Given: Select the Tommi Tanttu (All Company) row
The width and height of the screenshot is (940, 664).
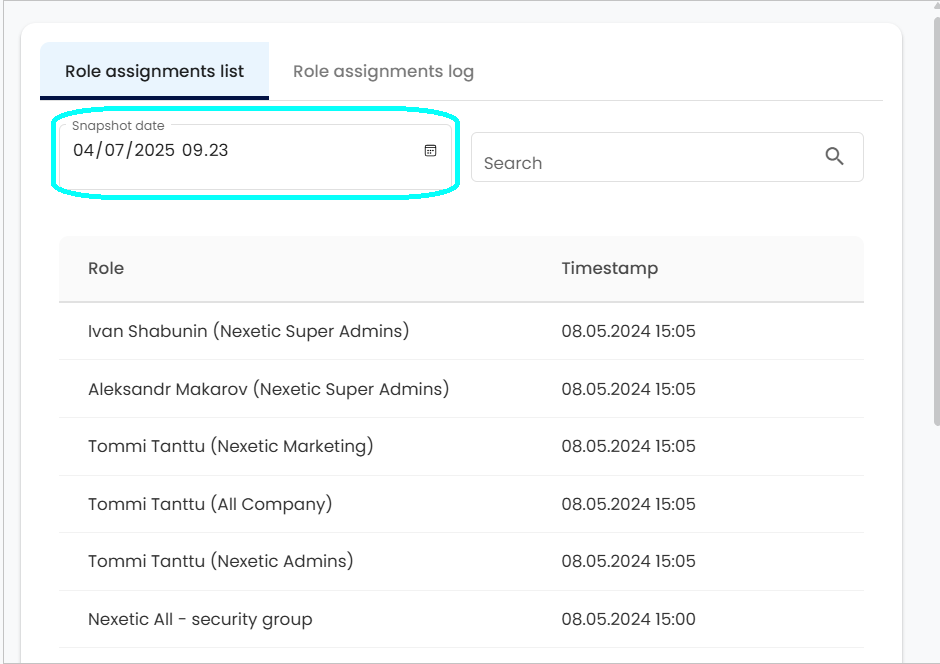Looking at the screenshot, I should [x=462, y=504].
